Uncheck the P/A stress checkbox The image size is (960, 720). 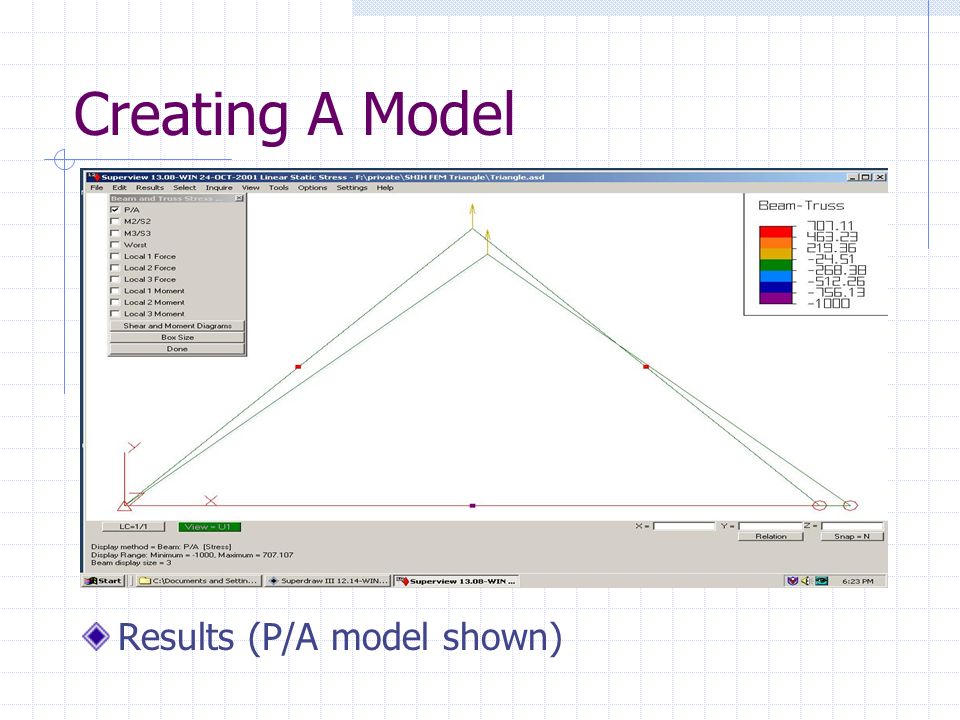click(114, 209)
